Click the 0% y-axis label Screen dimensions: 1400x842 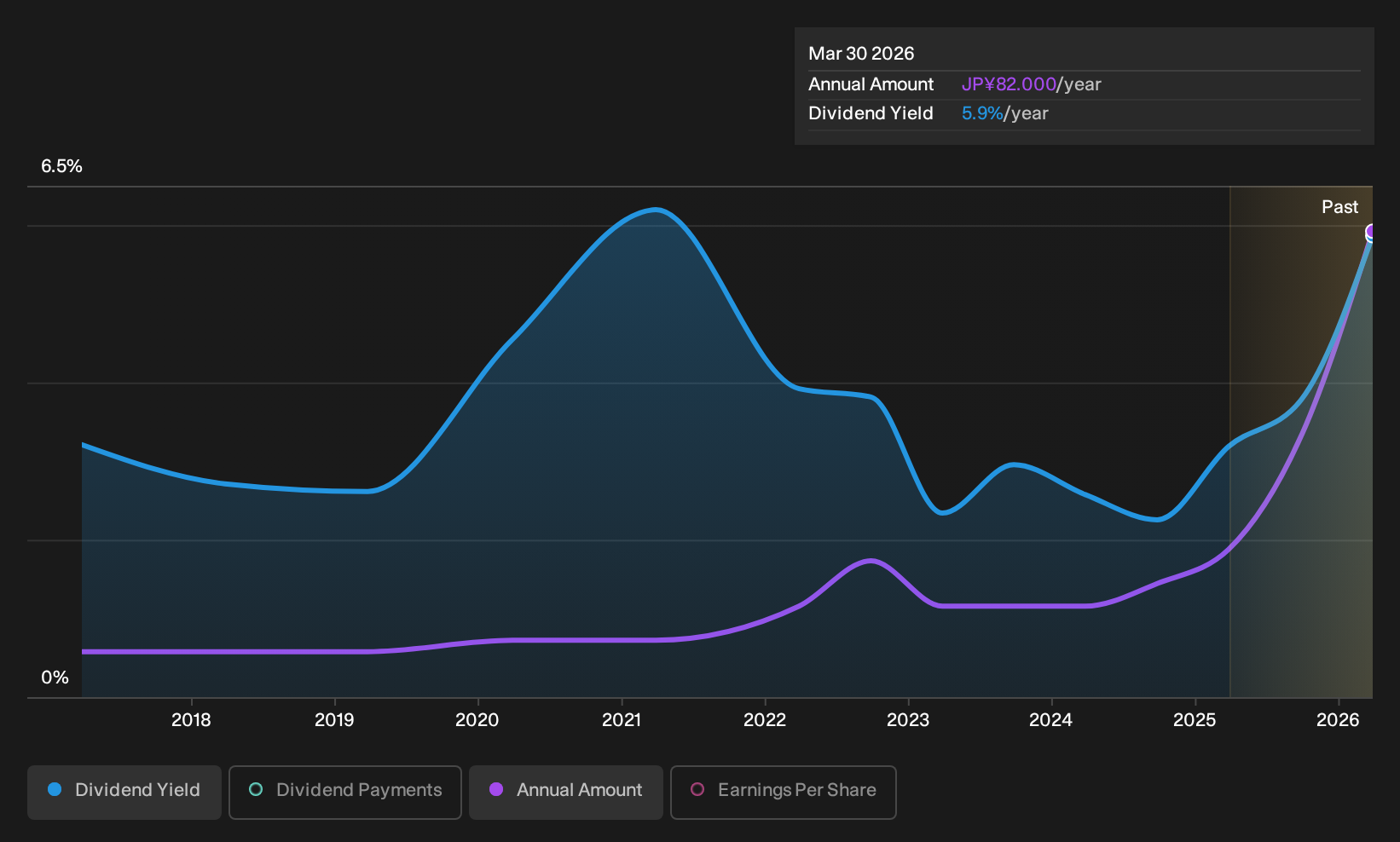tap(55, 678)
